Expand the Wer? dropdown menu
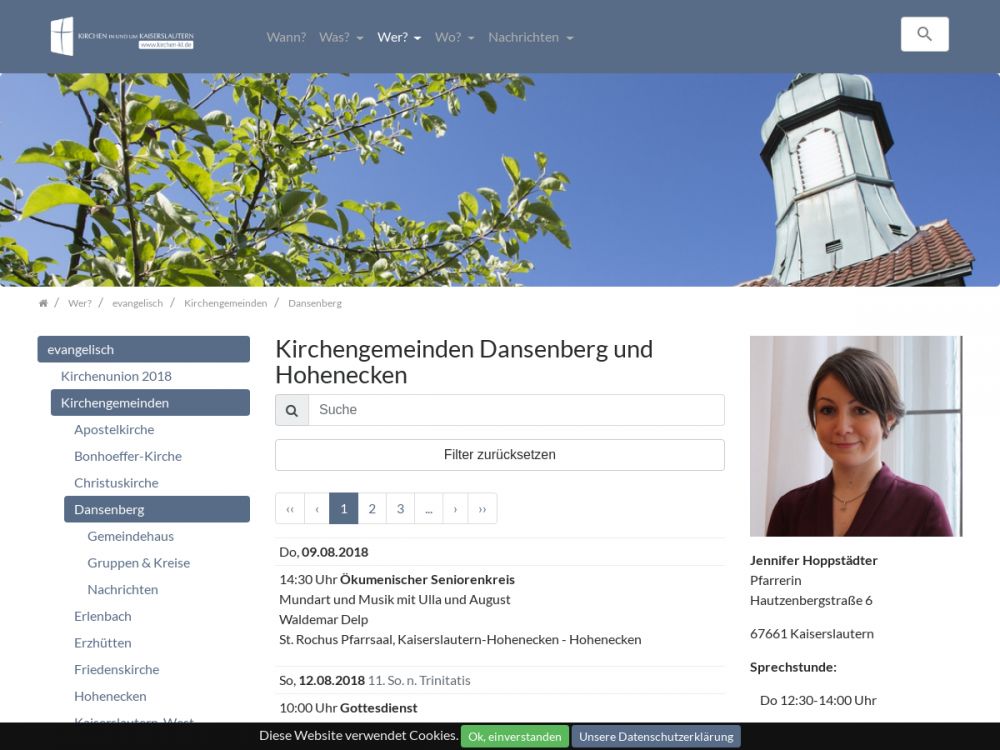This screenshot has width=1000, height=750. [x=398, y=37]
